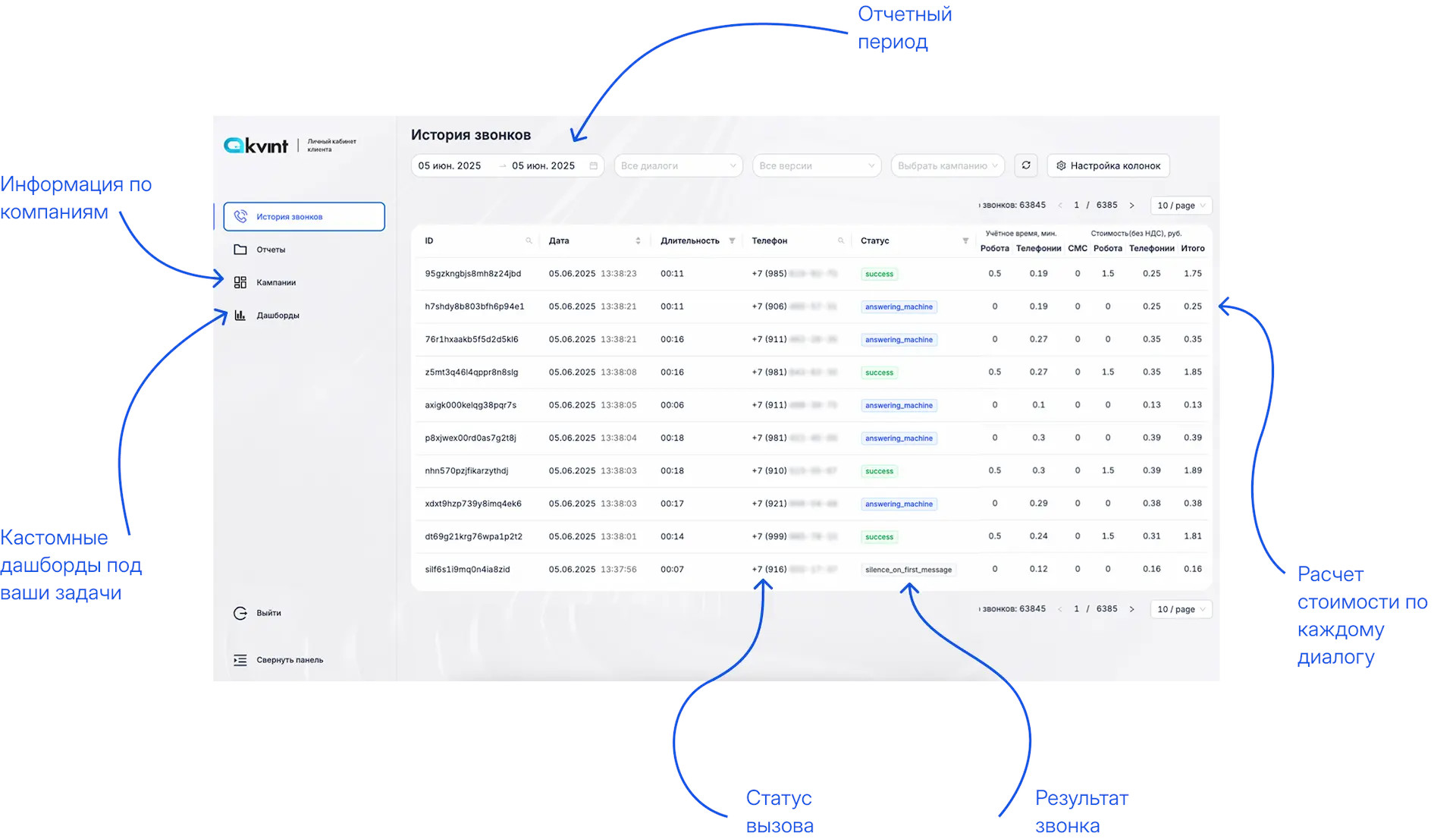The image size is (1456, 839).
Task: Click the Настройка колонок button
Action: pos(1108,165)
